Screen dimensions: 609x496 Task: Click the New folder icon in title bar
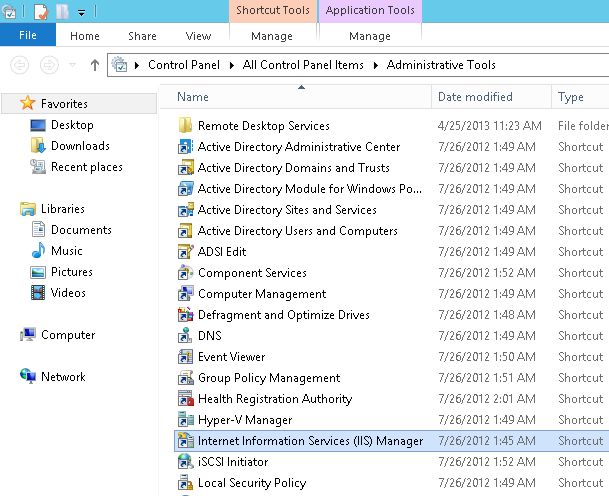(62, 11)
